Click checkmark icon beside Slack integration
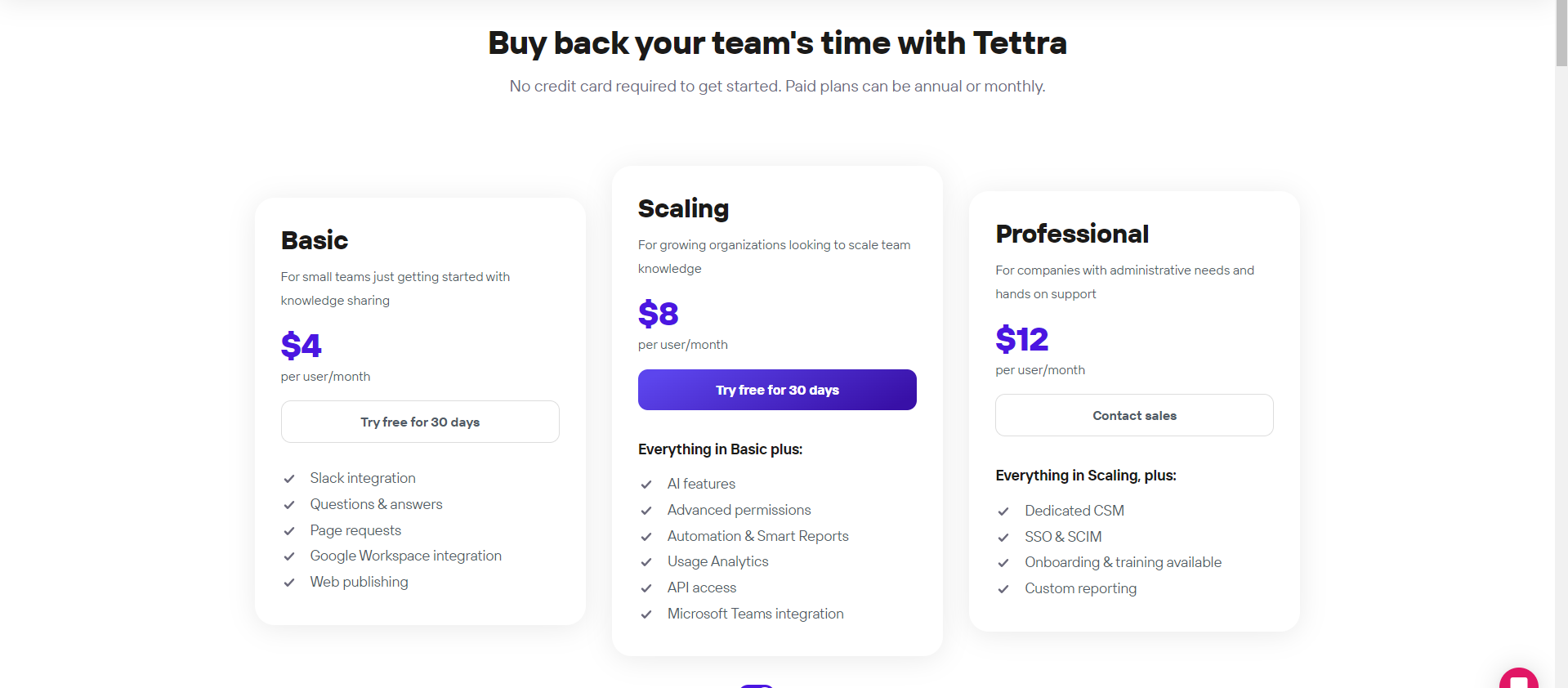Screen dimensions: 1568x688 pyautogui.click(x=289, y=479)
